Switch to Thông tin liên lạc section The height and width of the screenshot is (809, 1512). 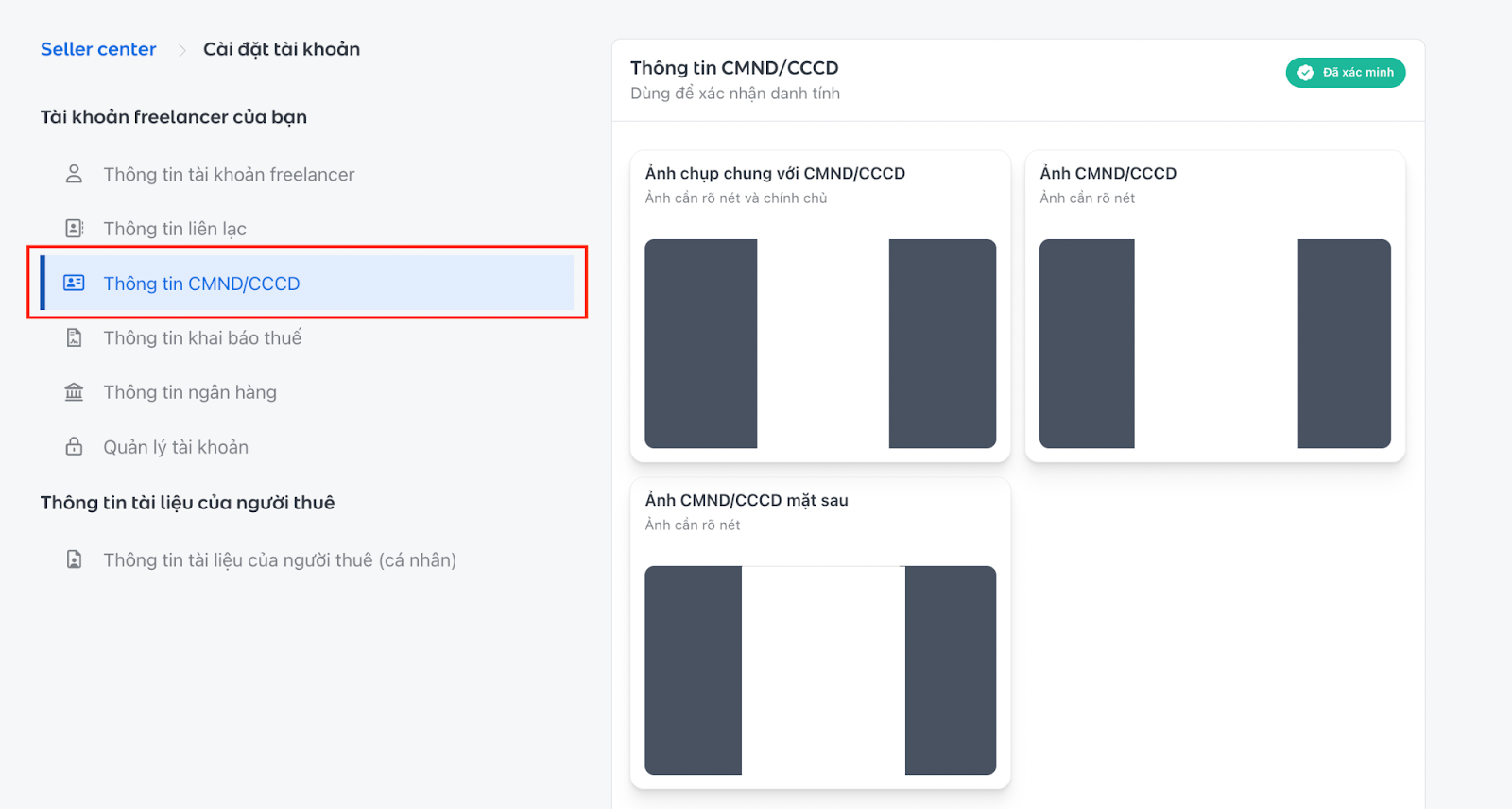pos(175,227)
